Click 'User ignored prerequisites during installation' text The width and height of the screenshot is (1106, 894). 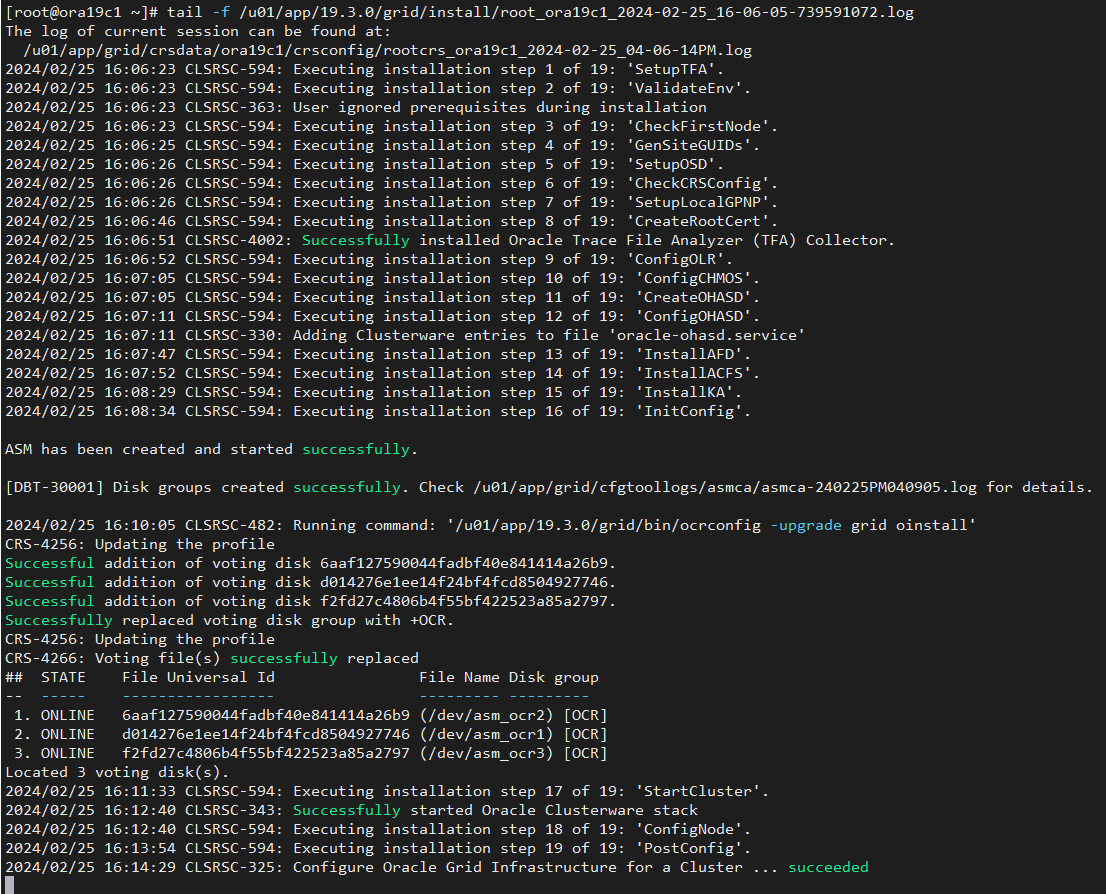pyautogui.click(x=500, y=108)
